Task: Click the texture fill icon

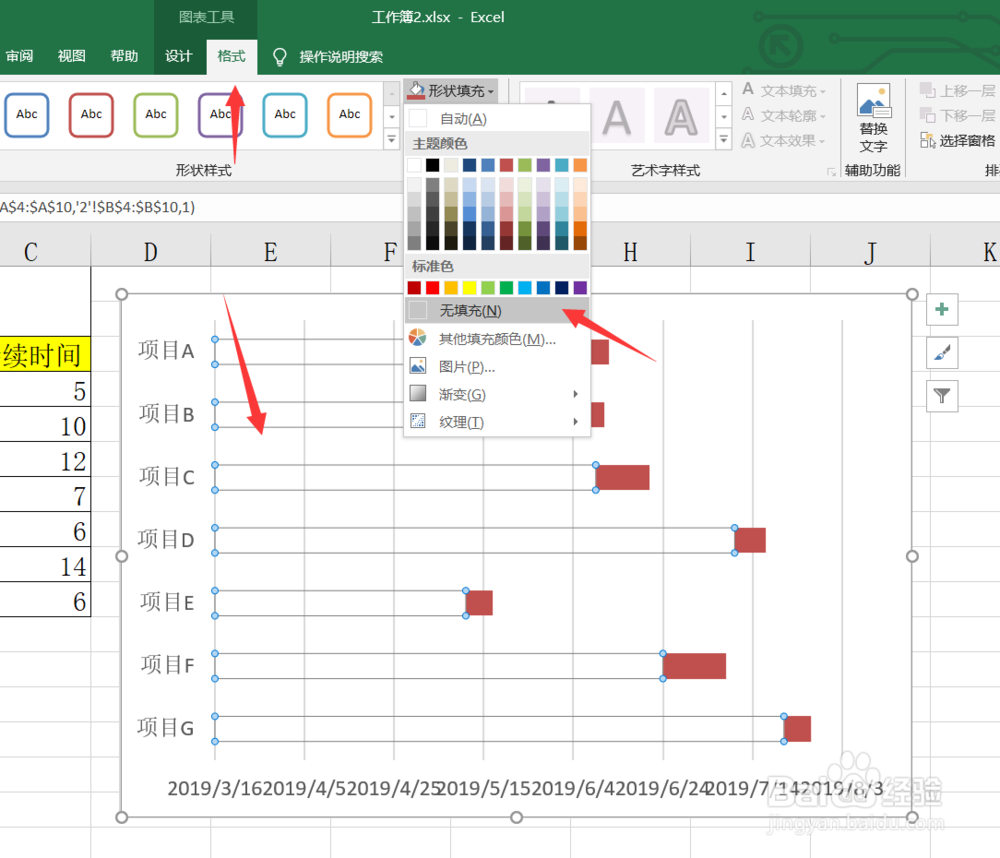Action: point(418,420)
